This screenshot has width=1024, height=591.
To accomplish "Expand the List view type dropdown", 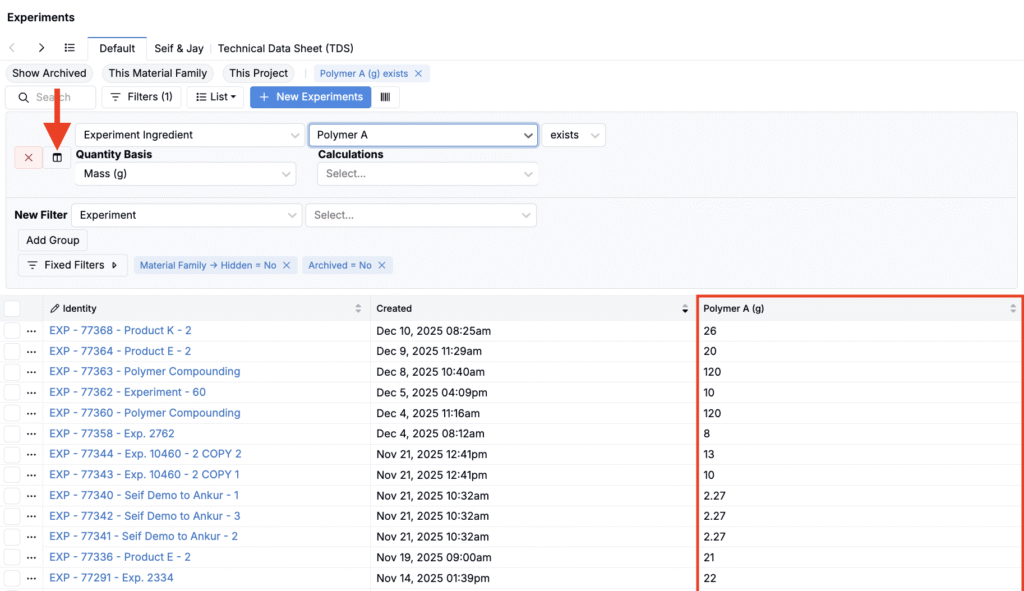I will point(216,97).
